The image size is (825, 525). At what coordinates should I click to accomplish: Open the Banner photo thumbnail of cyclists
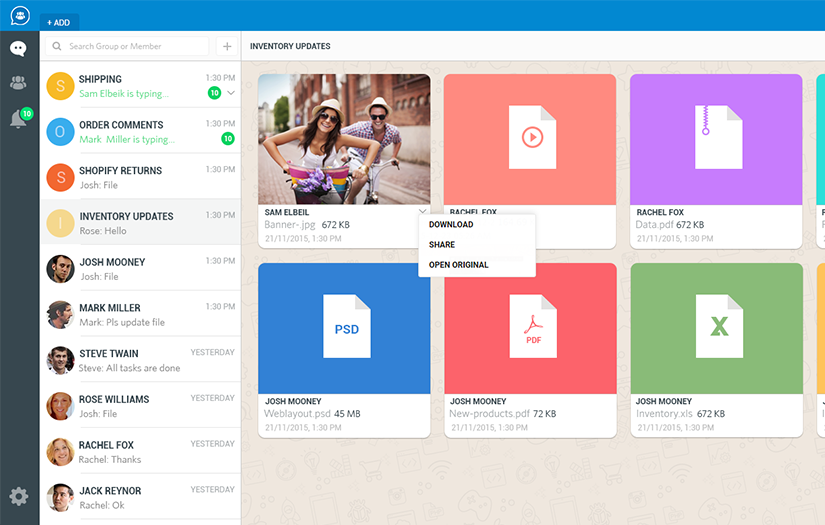344,138
